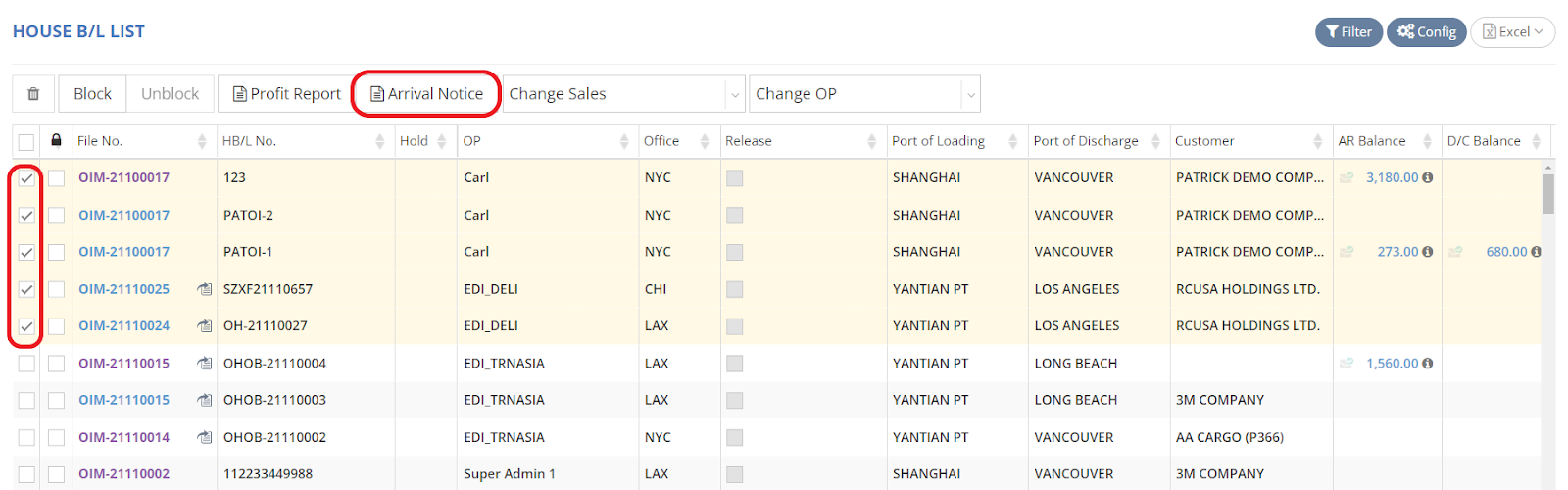Open the Arrival Notice report
The image size is (1568, 490).
click(x=426, y=94)
